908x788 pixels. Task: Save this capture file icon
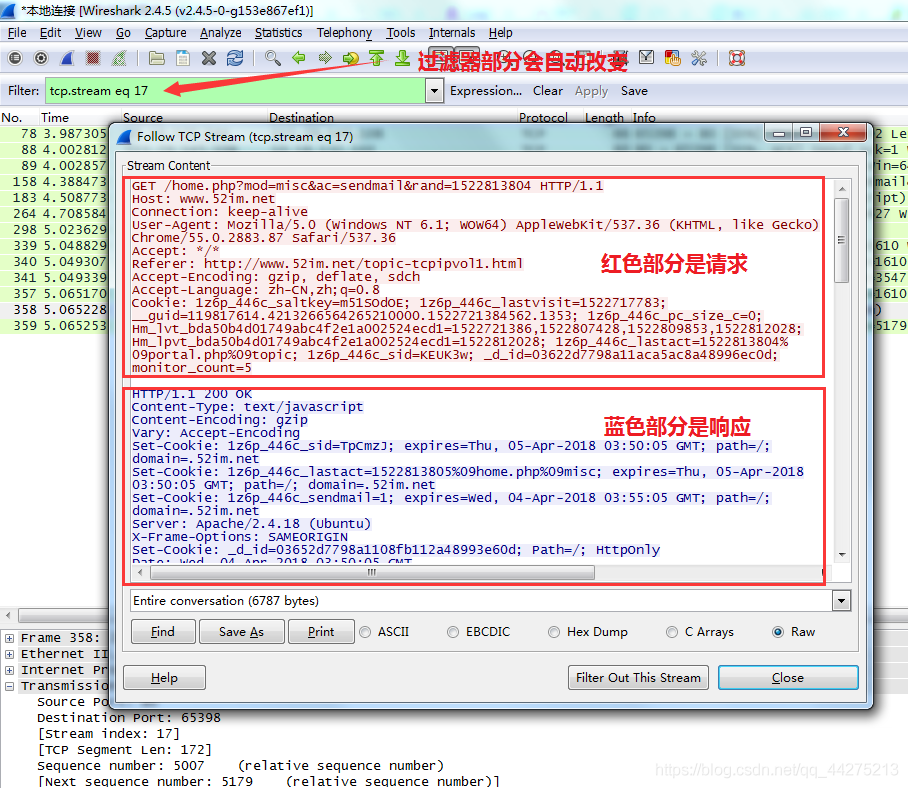pyautogui.click(x=183, y=58)
